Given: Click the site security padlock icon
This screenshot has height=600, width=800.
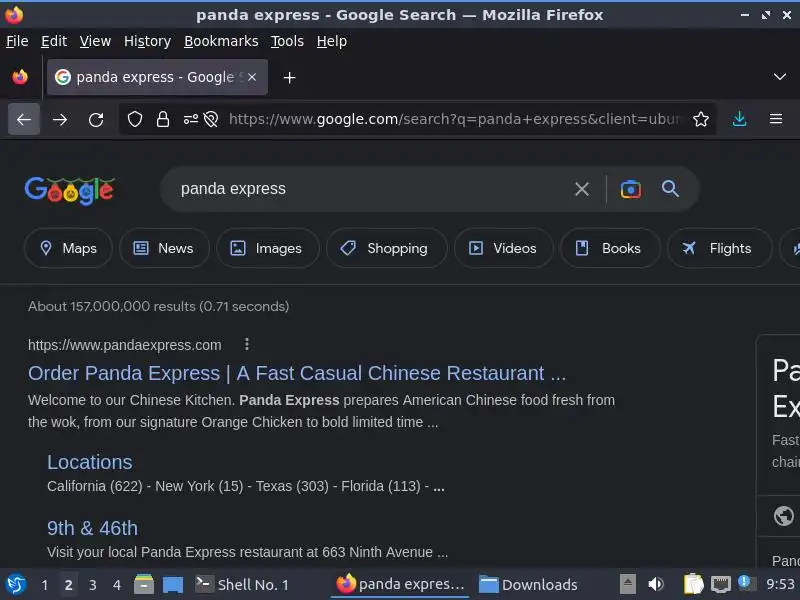Looking at the screenshot, I should click(163, 119).
